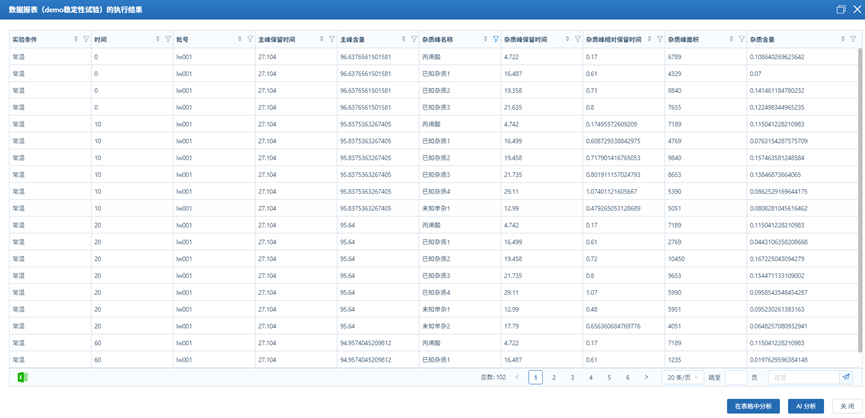This screenshot has height=418, width=865.
Task: Click the filter icon for 批号 column
Action: [250, 40]
